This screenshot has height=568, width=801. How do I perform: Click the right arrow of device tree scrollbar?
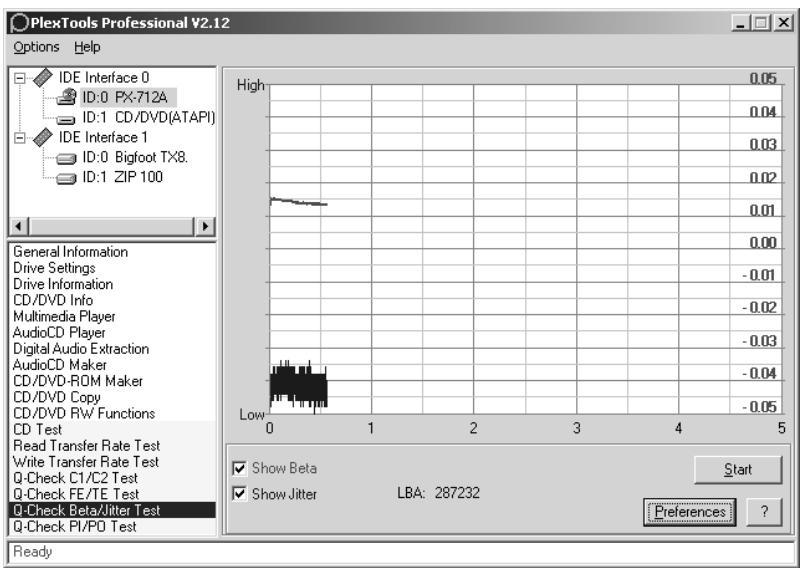coord(205,226)
